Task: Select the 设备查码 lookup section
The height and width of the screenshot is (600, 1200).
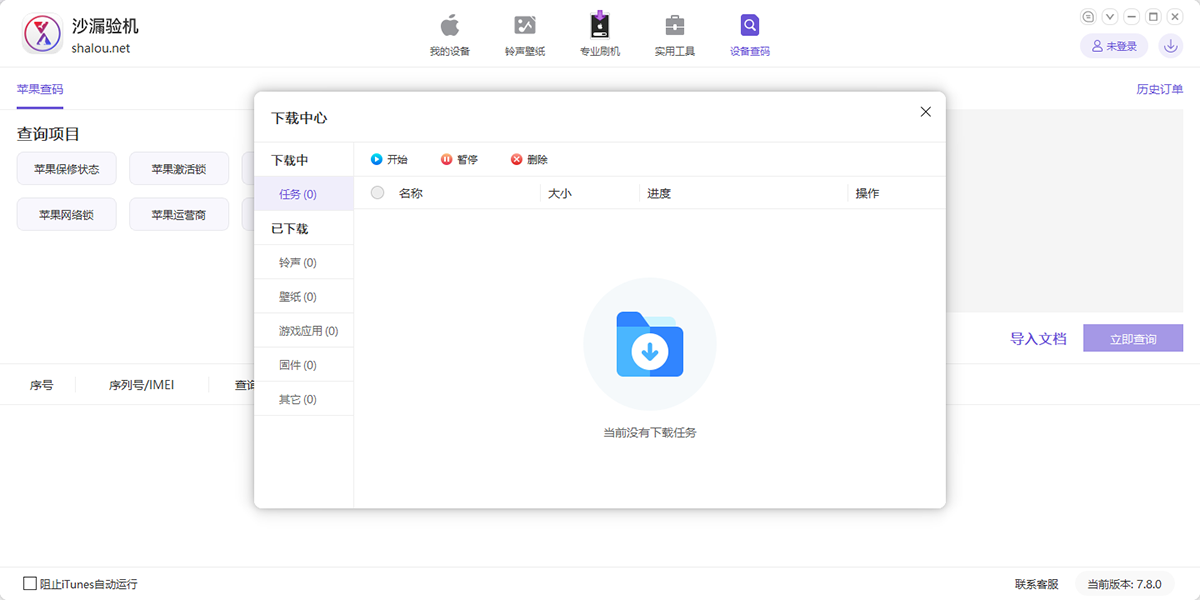Action: coord(750,36)
